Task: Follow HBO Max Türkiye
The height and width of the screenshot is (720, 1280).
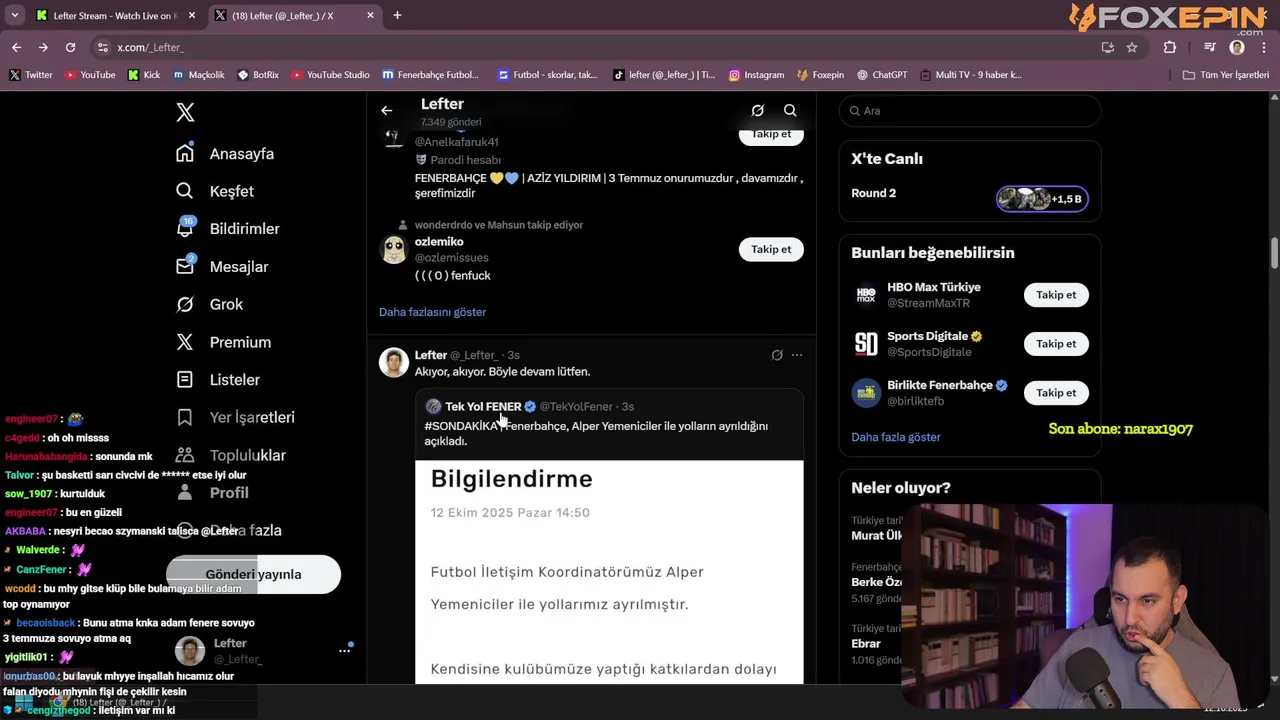Action: [x=1056, y=295]
